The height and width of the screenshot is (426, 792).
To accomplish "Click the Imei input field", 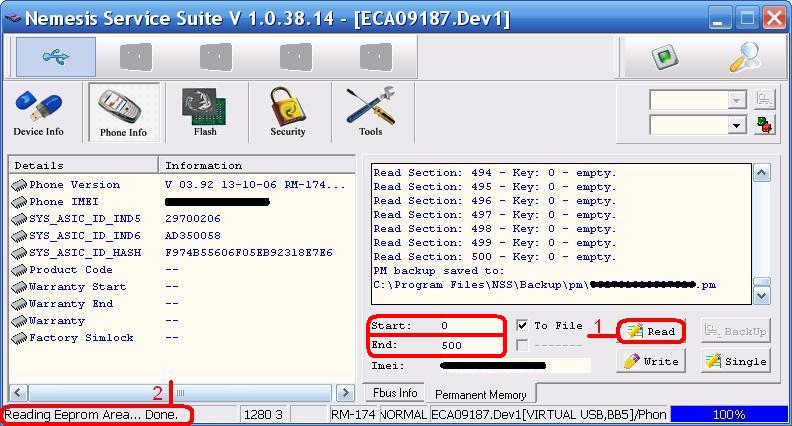I will [x=514, y=365].
